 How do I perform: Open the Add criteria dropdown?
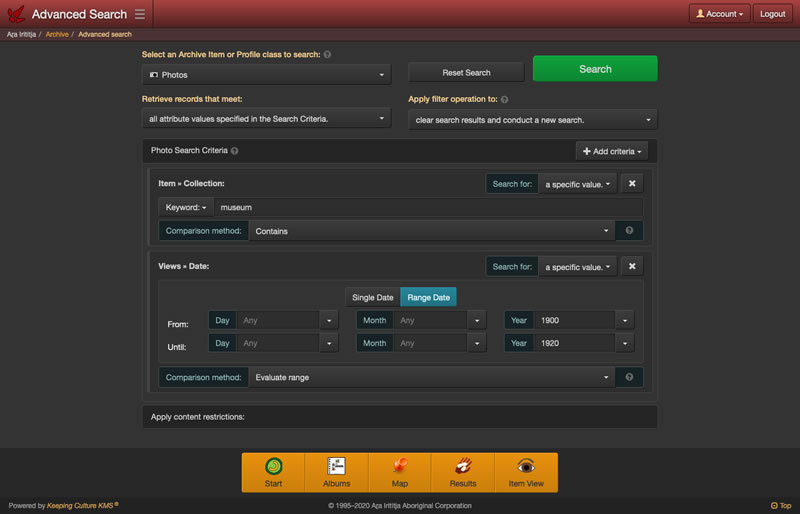(612, 151)
